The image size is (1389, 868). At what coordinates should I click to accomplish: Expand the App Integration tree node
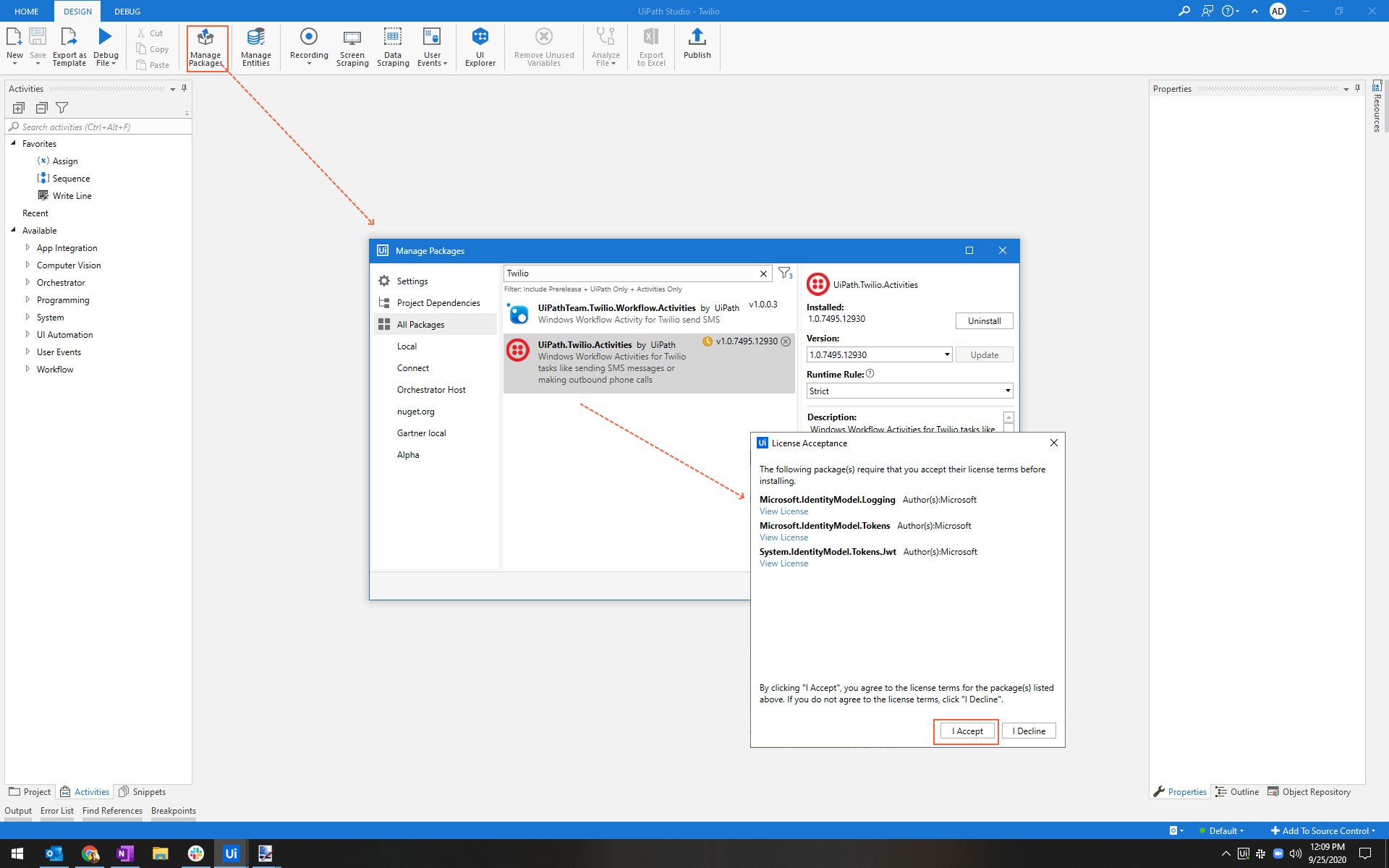27,247
